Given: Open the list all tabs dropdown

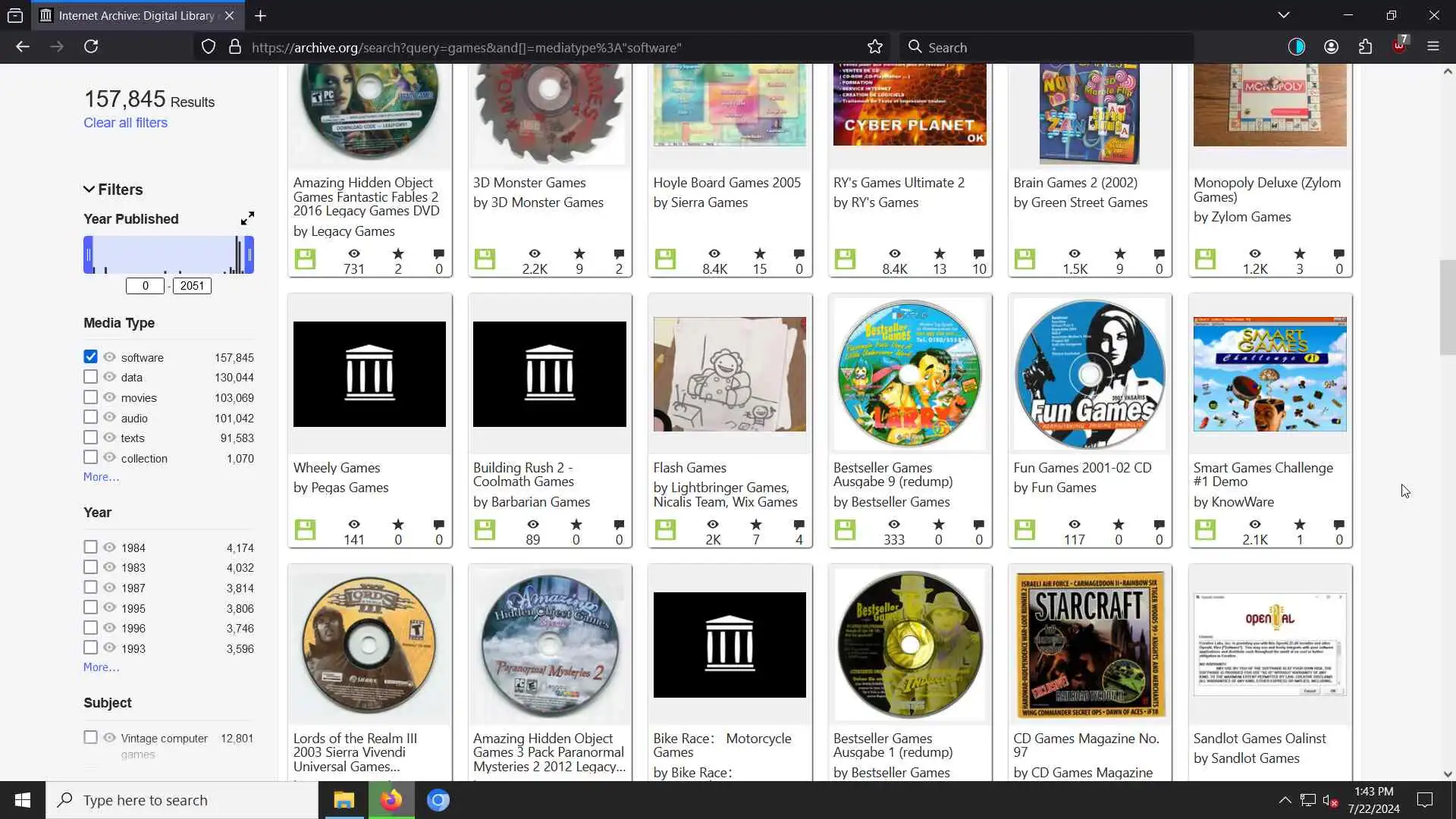Looking at the screenshot, I should tap(1283, 15).
